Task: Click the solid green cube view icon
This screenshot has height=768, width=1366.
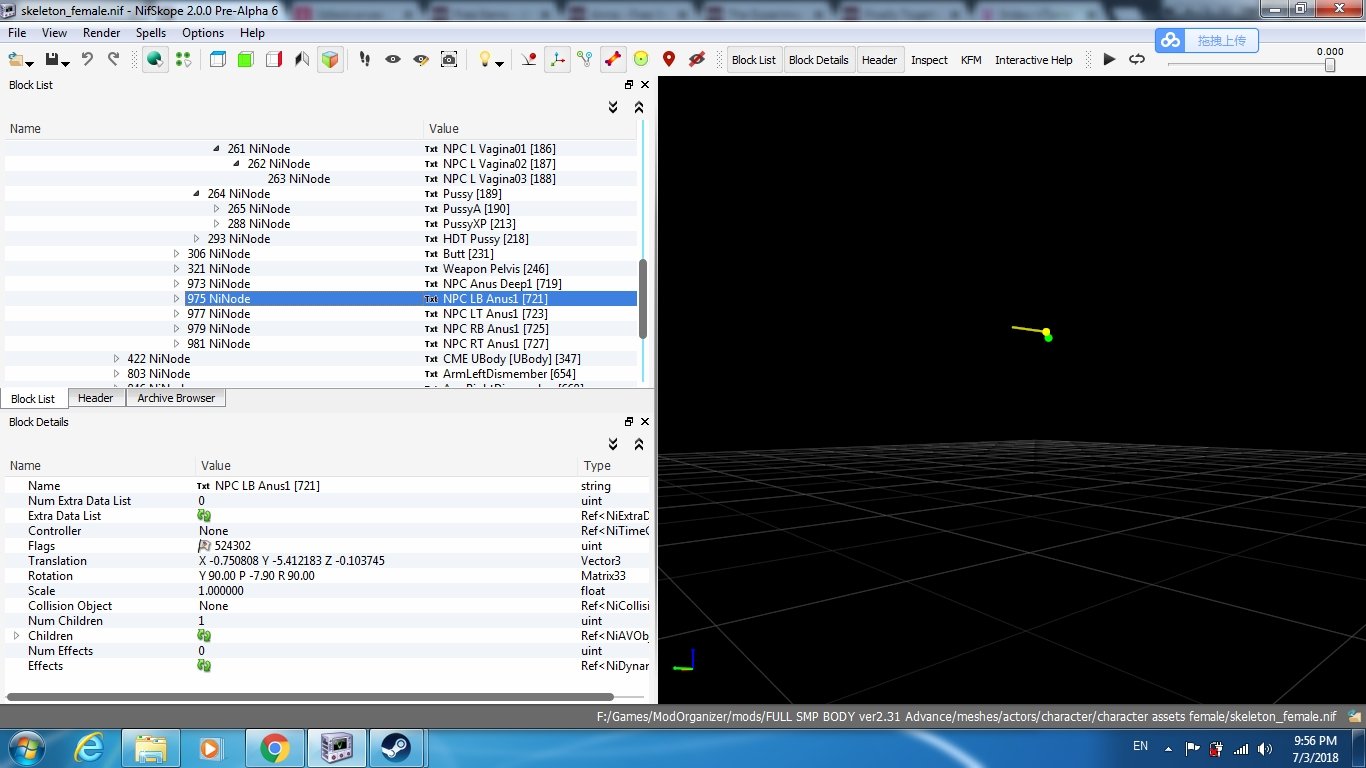Action: click(245, 60)
